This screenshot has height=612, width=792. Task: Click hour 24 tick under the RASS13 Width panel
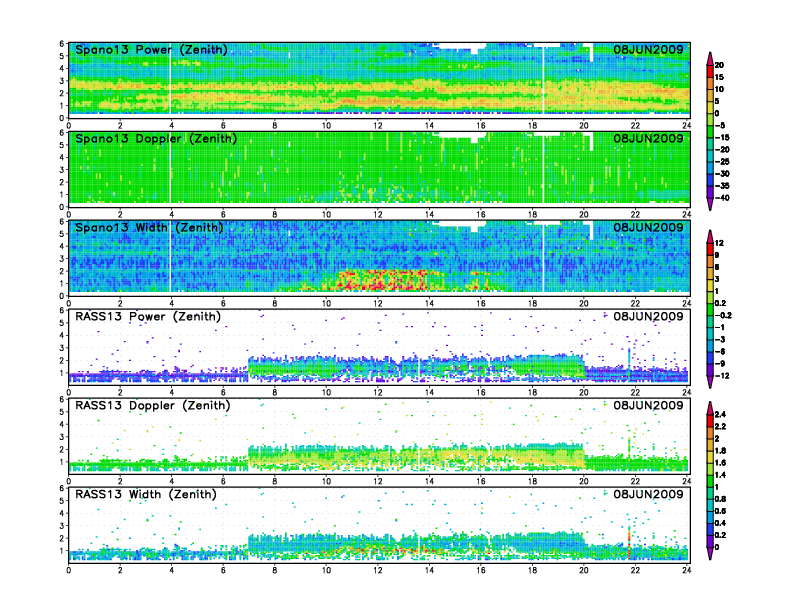click(x=687, y=570)
